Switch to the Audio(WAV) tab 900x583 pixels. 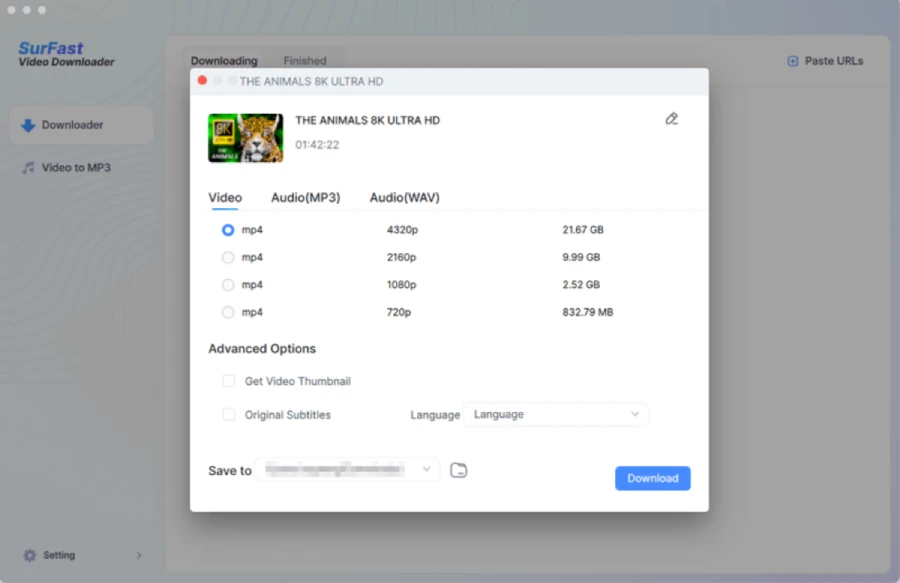tap(405, 197)
